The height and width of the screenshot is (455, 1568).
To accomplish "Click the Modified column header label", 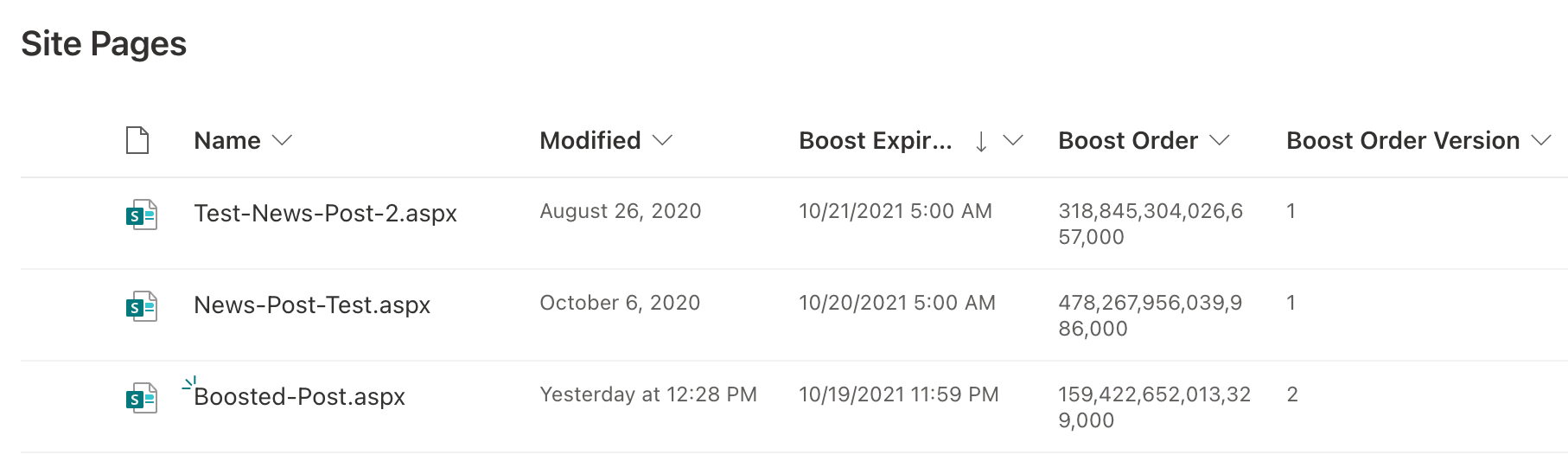I will [590, 141].
